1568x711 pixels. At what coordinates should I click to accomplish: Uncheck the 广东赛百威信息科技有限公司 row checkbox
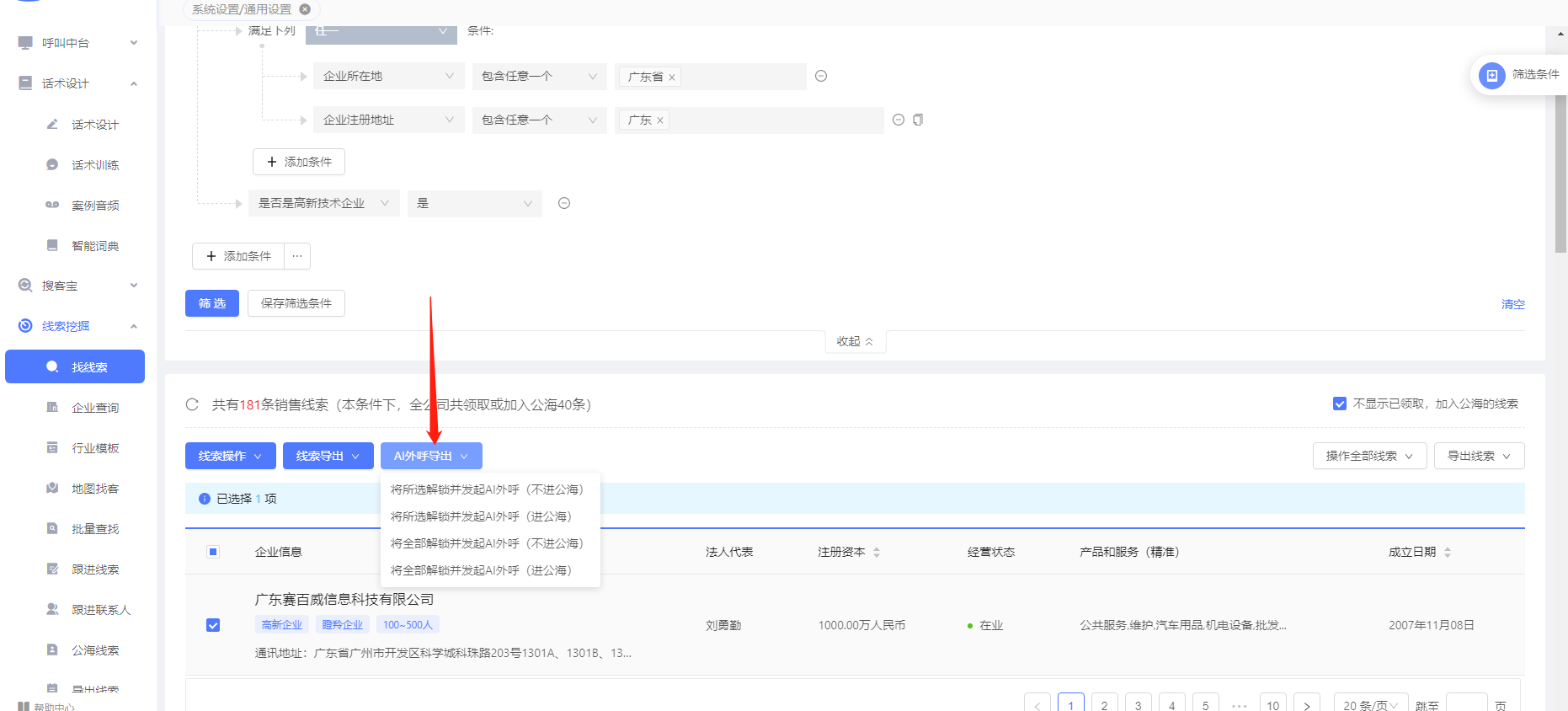coord(213,625)
